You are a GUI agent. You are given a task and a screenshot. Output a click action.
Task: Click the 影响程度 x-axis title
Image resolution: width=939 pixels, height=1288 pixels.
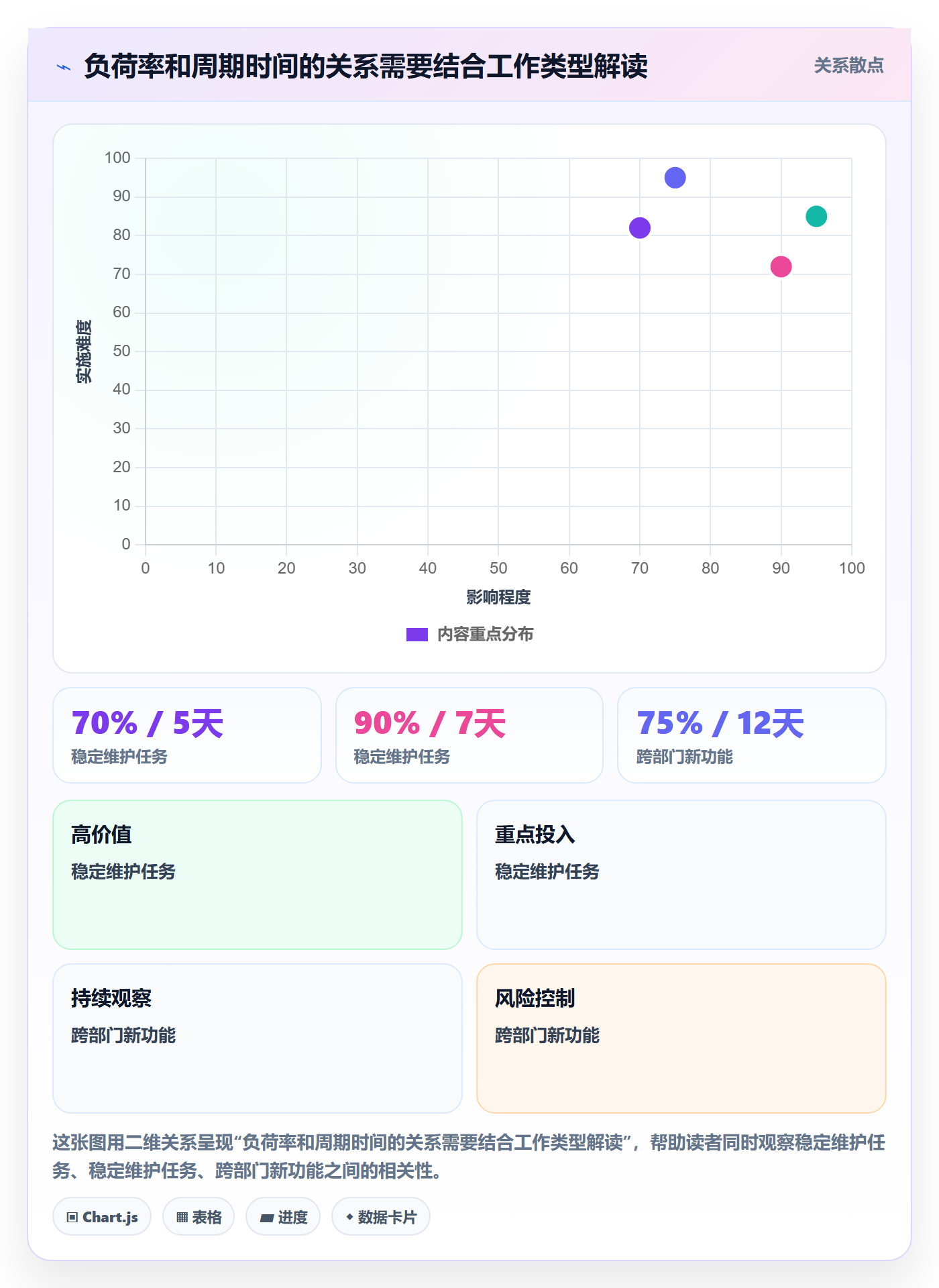pos(498,597)
